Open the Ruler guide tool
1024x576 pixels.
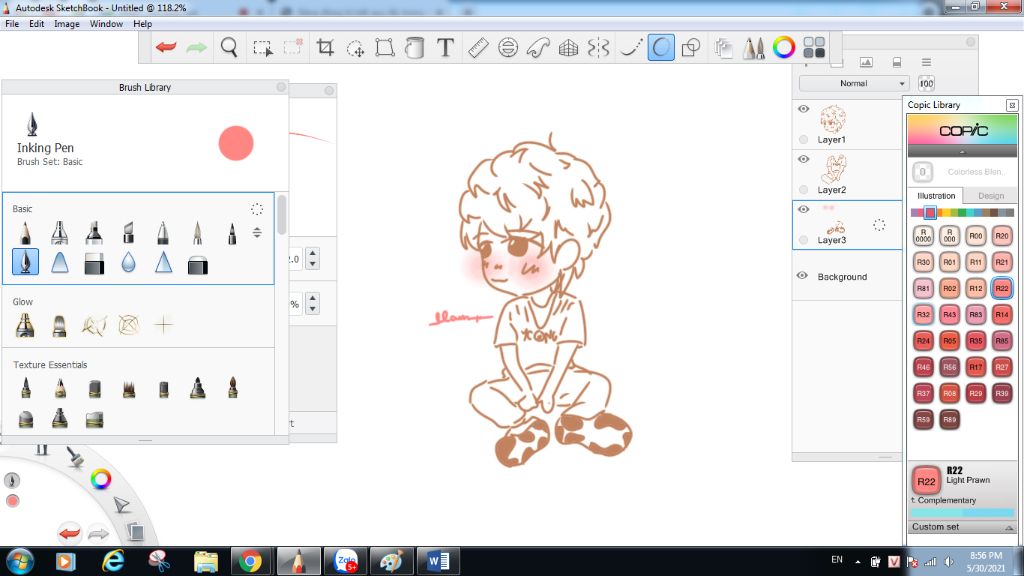478,47
